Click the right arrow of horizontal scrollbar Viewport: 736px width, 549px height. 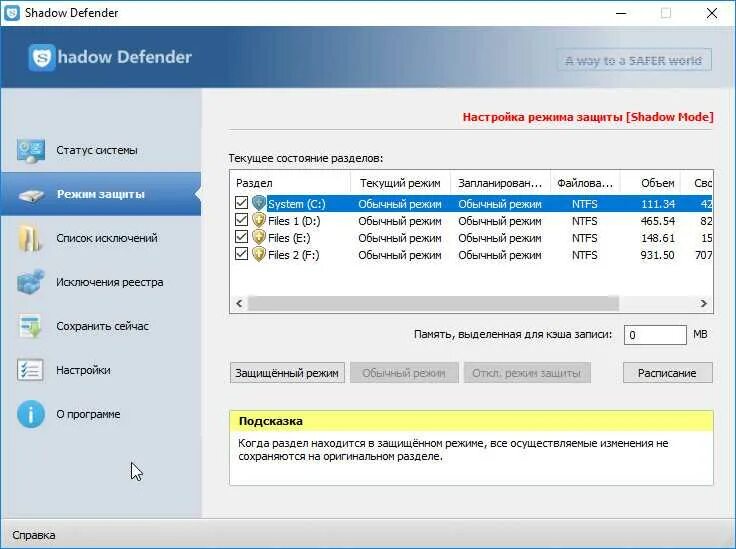point(703,304)
